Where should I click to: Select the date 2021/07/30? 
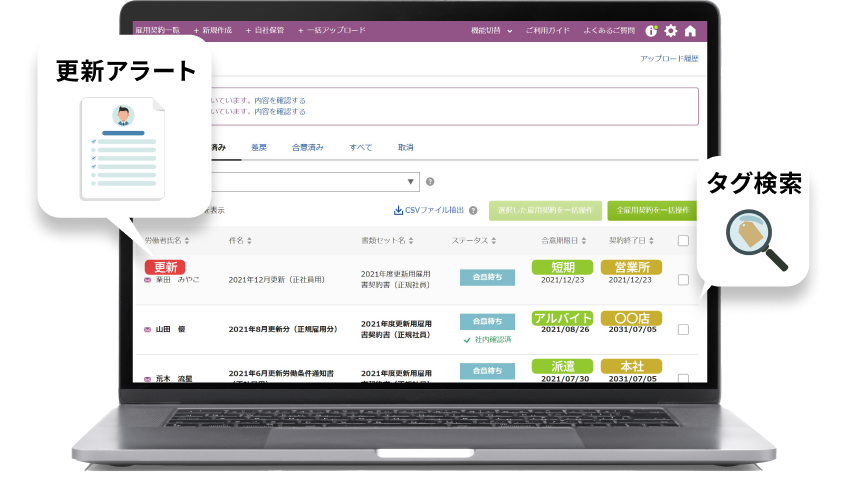(x=565, y=378)
